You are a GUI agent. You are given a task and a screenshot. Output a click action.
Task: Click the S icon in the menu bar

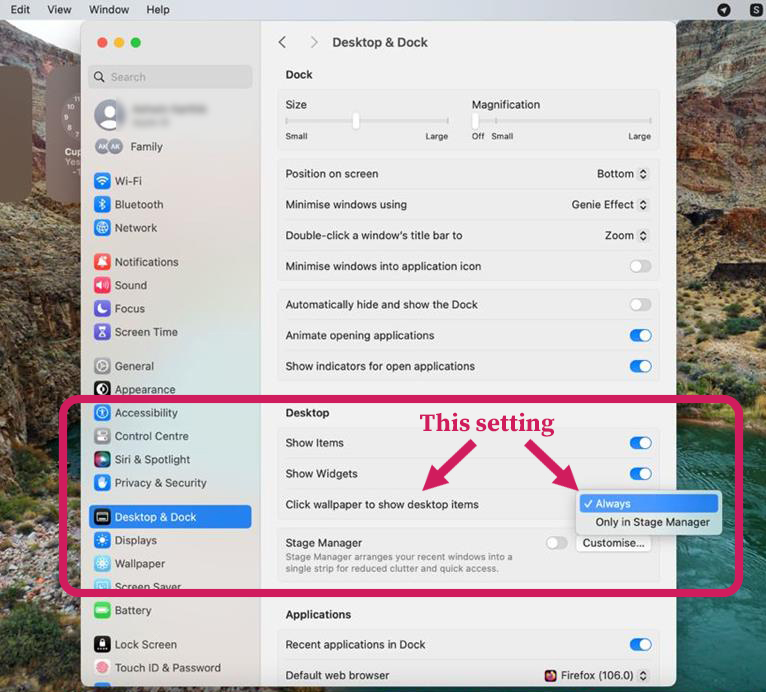756,10
